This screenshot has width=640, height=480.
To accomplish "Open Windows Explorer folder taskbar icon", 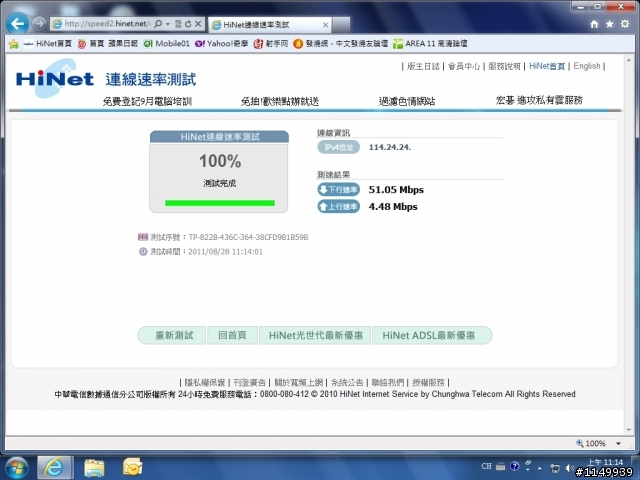I will point(94,468).
